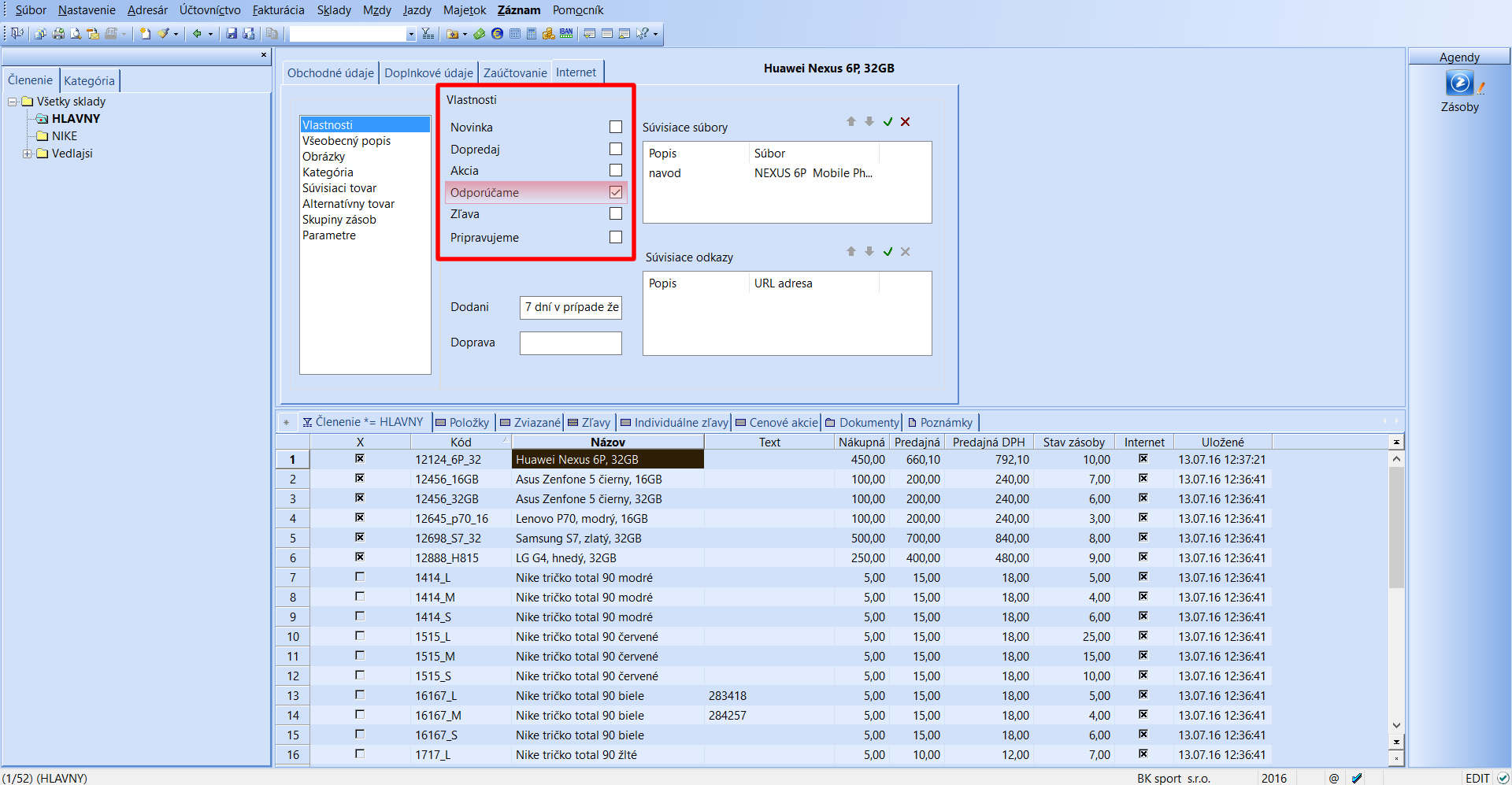This screenshot has width=1512, height=785.
Task: Click into the Doprava input field
Action: pos(570,343)
